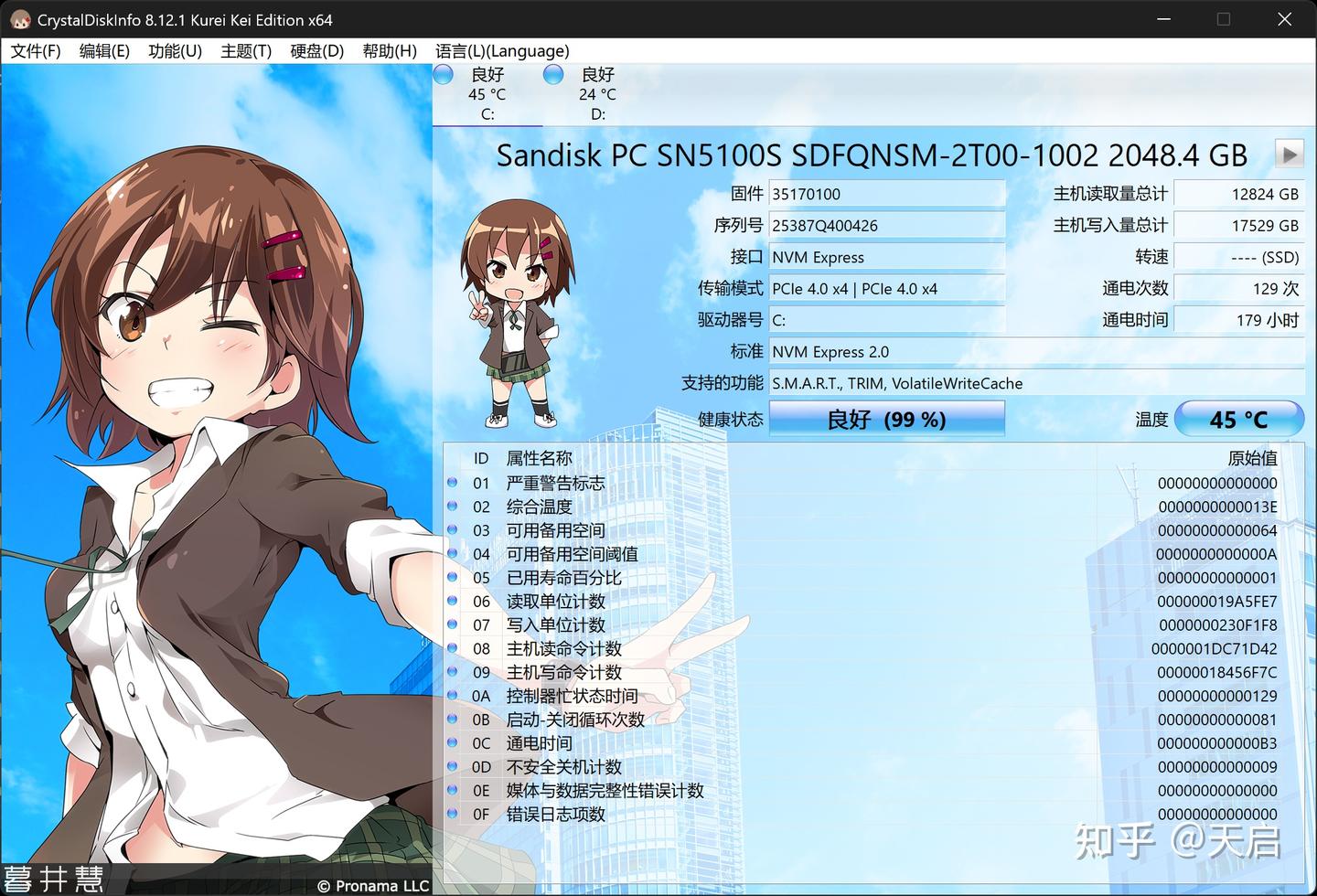Click the transfer mode field PCIe 4.0 x4

[x=886, y=288]
